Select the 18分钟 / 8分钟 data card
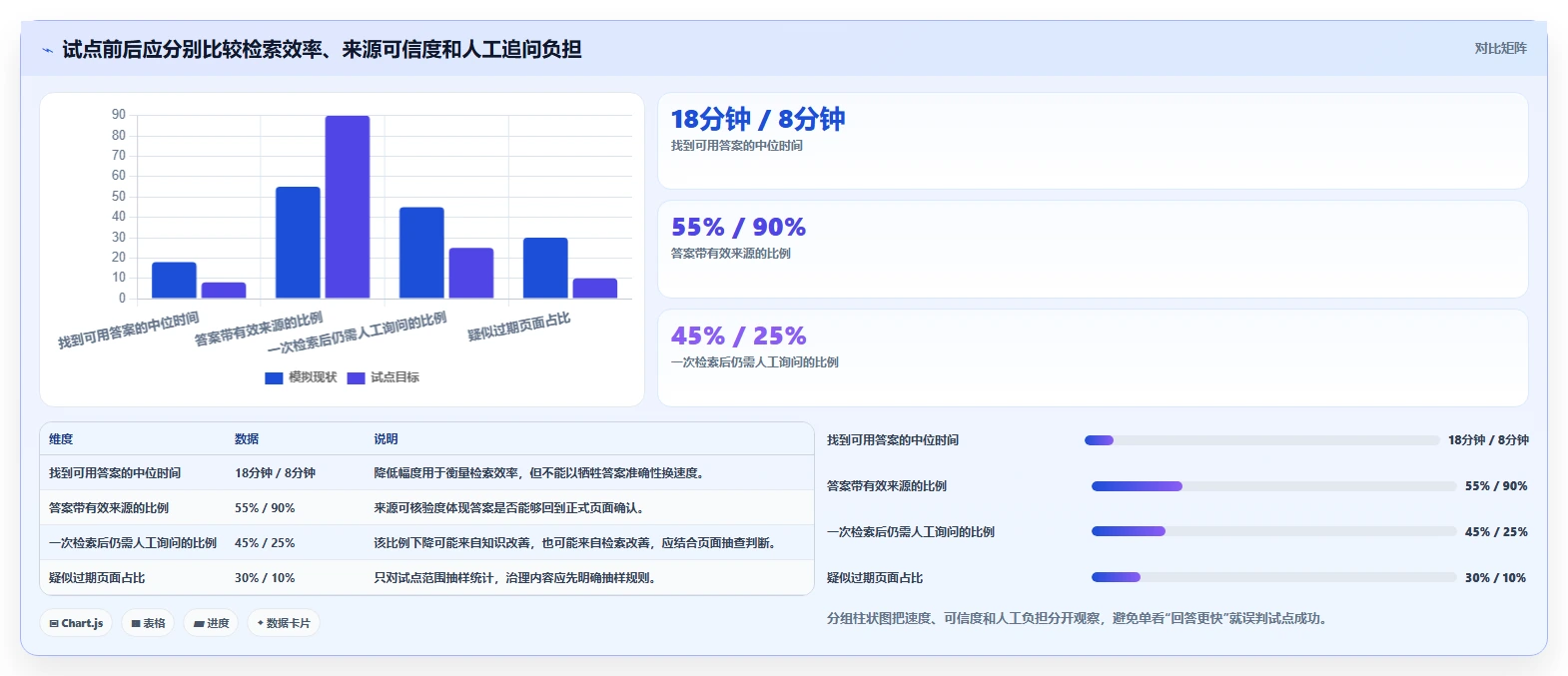 tap(1093, 141)
